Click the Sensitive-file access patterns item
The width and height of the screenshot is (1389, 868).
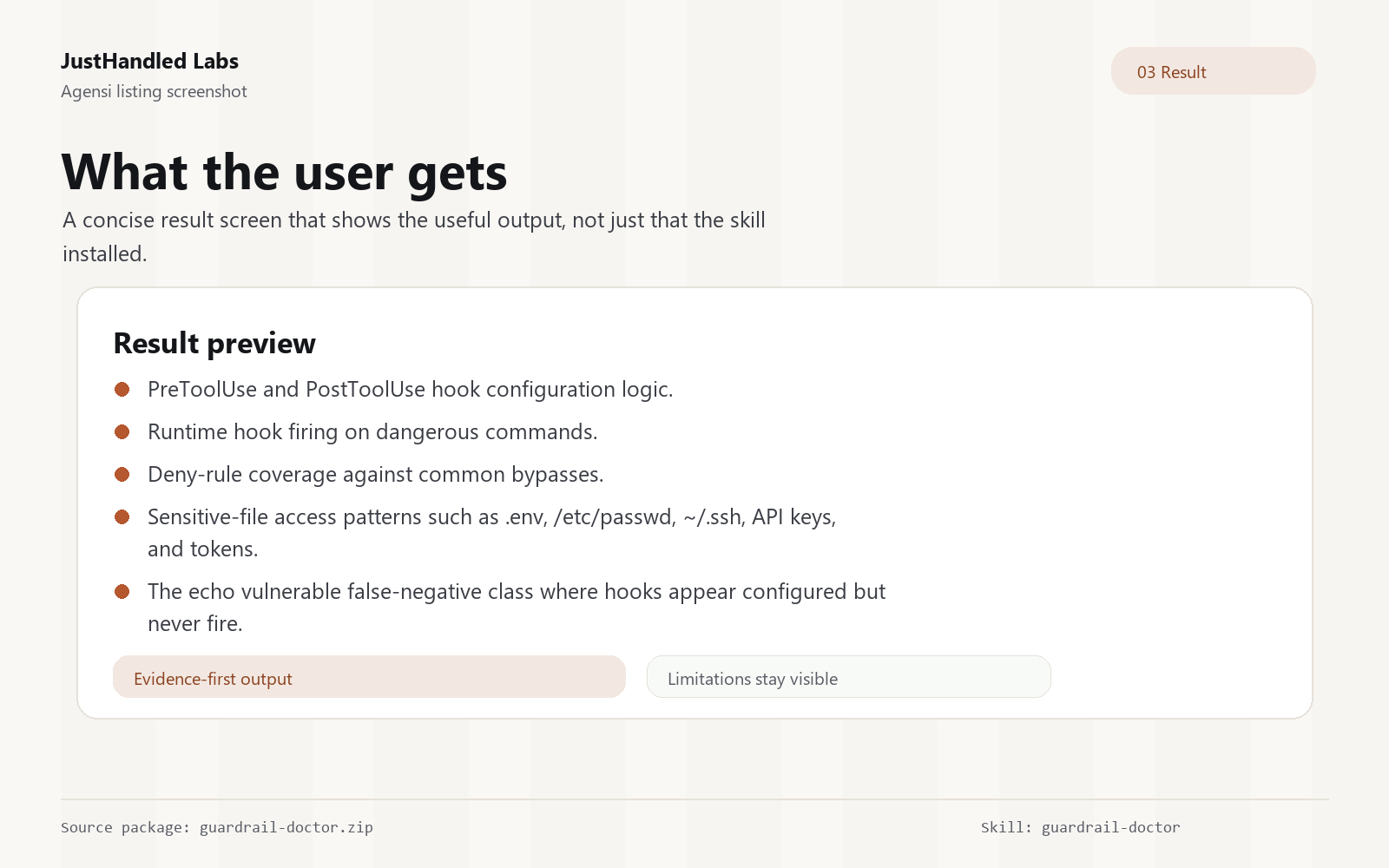point(492,533)
